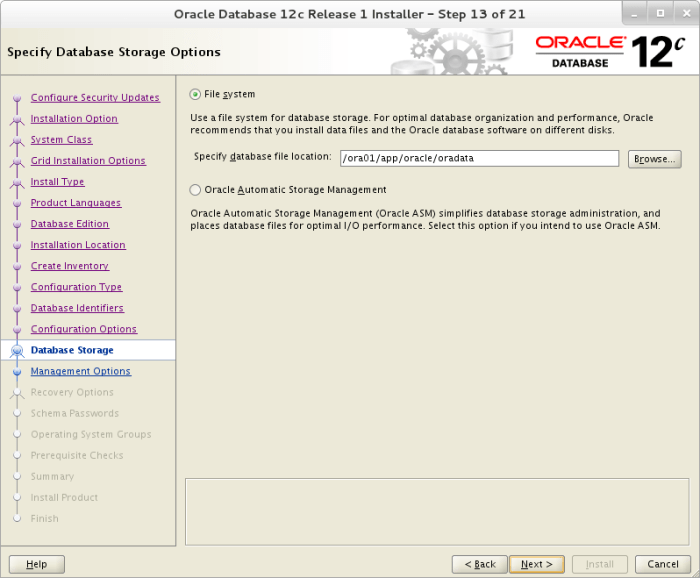Click step marker beside Installation Location
The image size is (700, 578).
[x=17, y=245]
